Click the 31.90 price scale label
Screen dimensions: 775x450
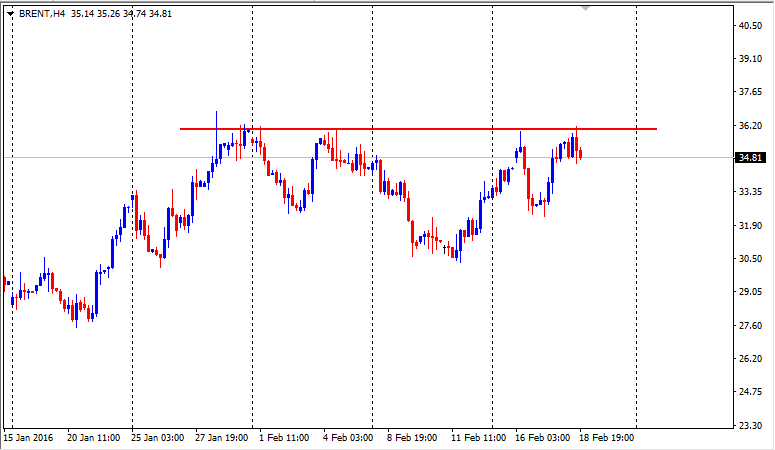750,225
